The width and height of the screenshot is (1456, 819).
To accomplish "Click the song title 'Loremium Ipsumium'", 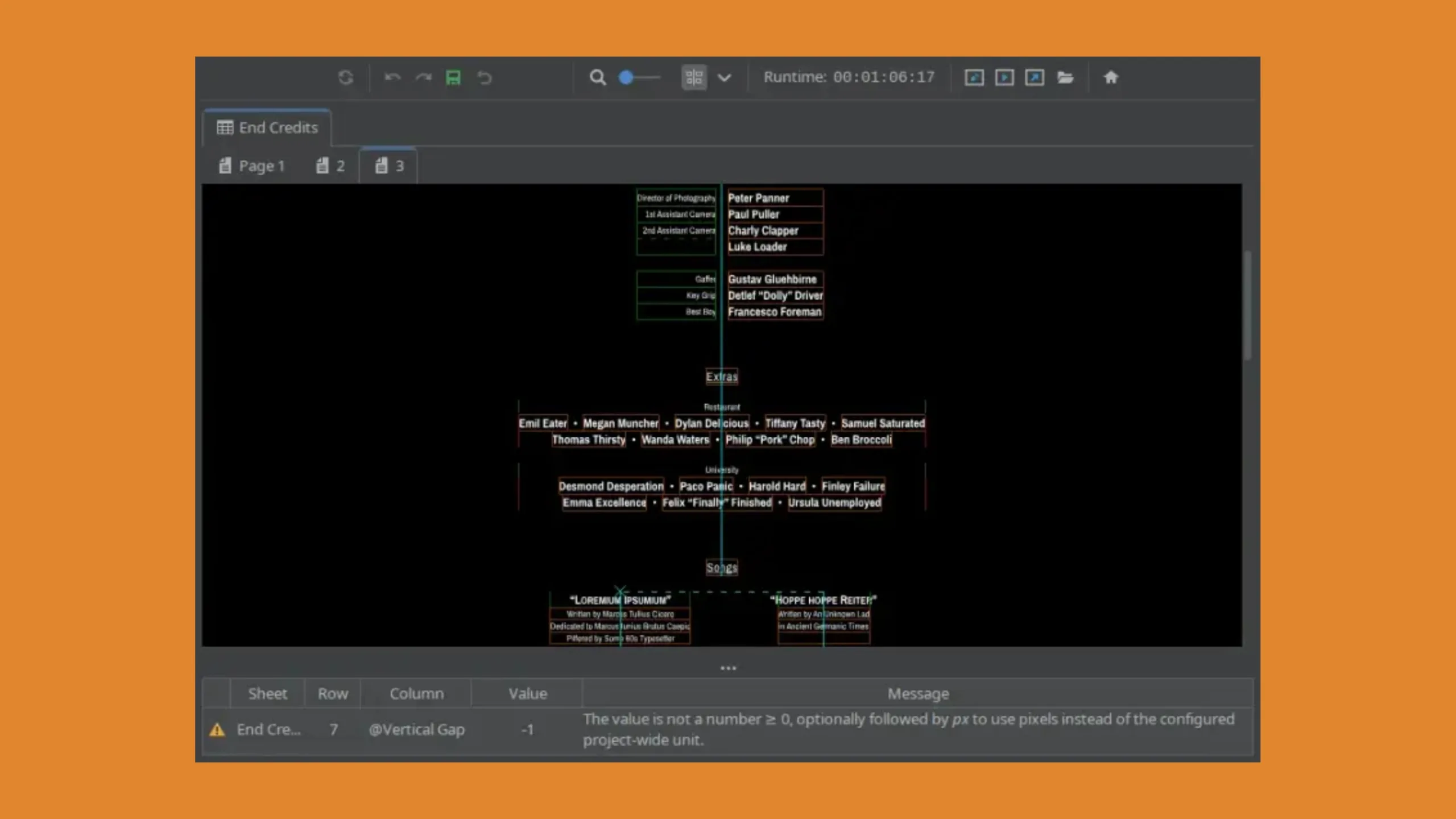I will coord(620,600).
